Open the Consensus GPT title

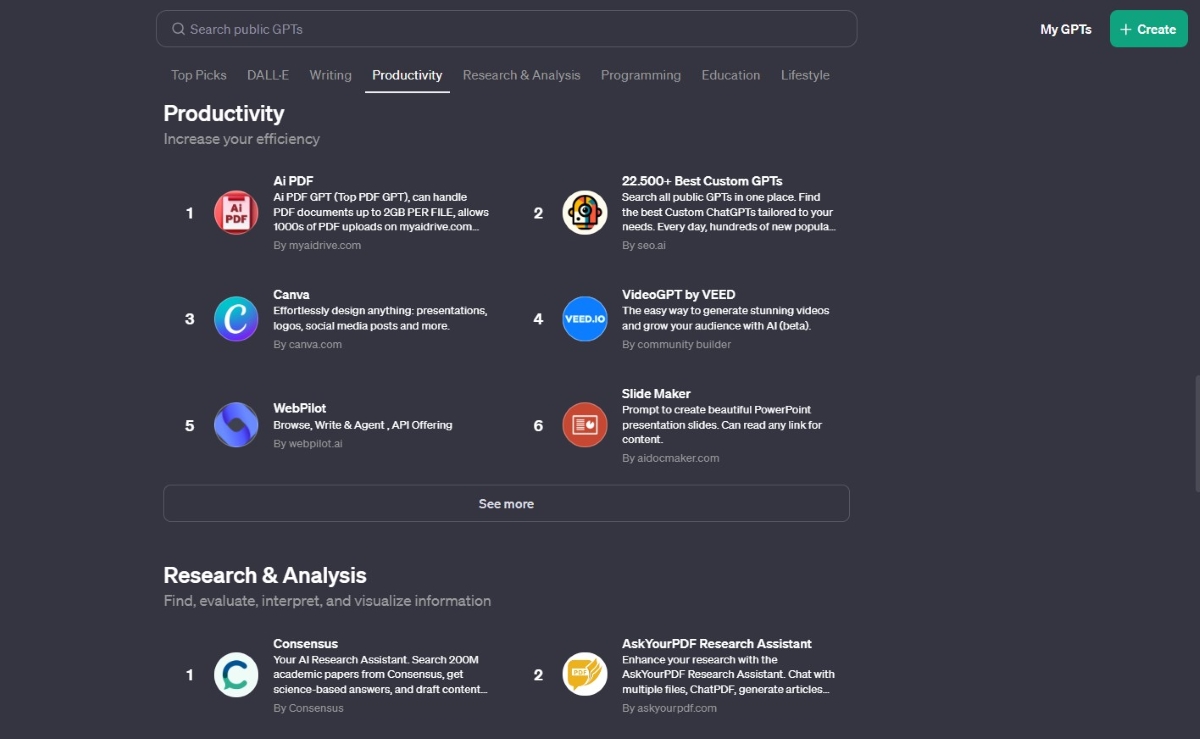pos(306,644)
